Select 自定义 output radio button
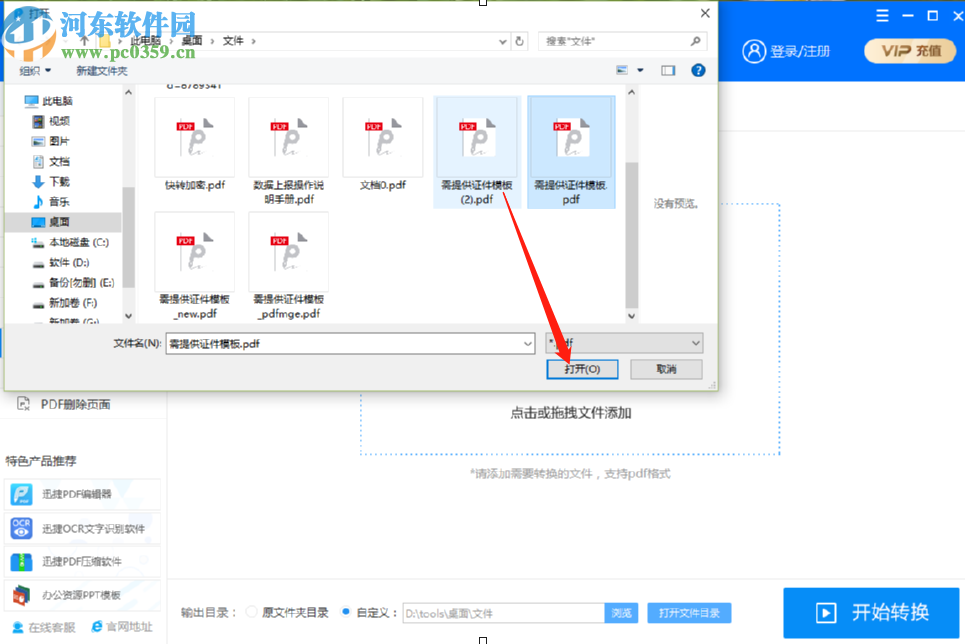965x644 pixels. click(x=346, y=612)
